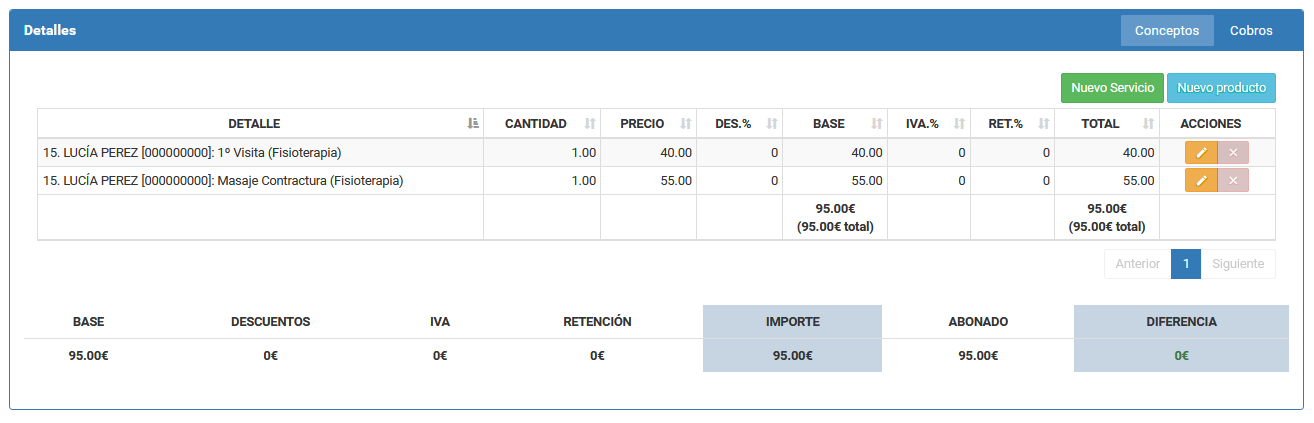
Task: Edit the 1º Visita row with pencil icon
Action: 1201,152
